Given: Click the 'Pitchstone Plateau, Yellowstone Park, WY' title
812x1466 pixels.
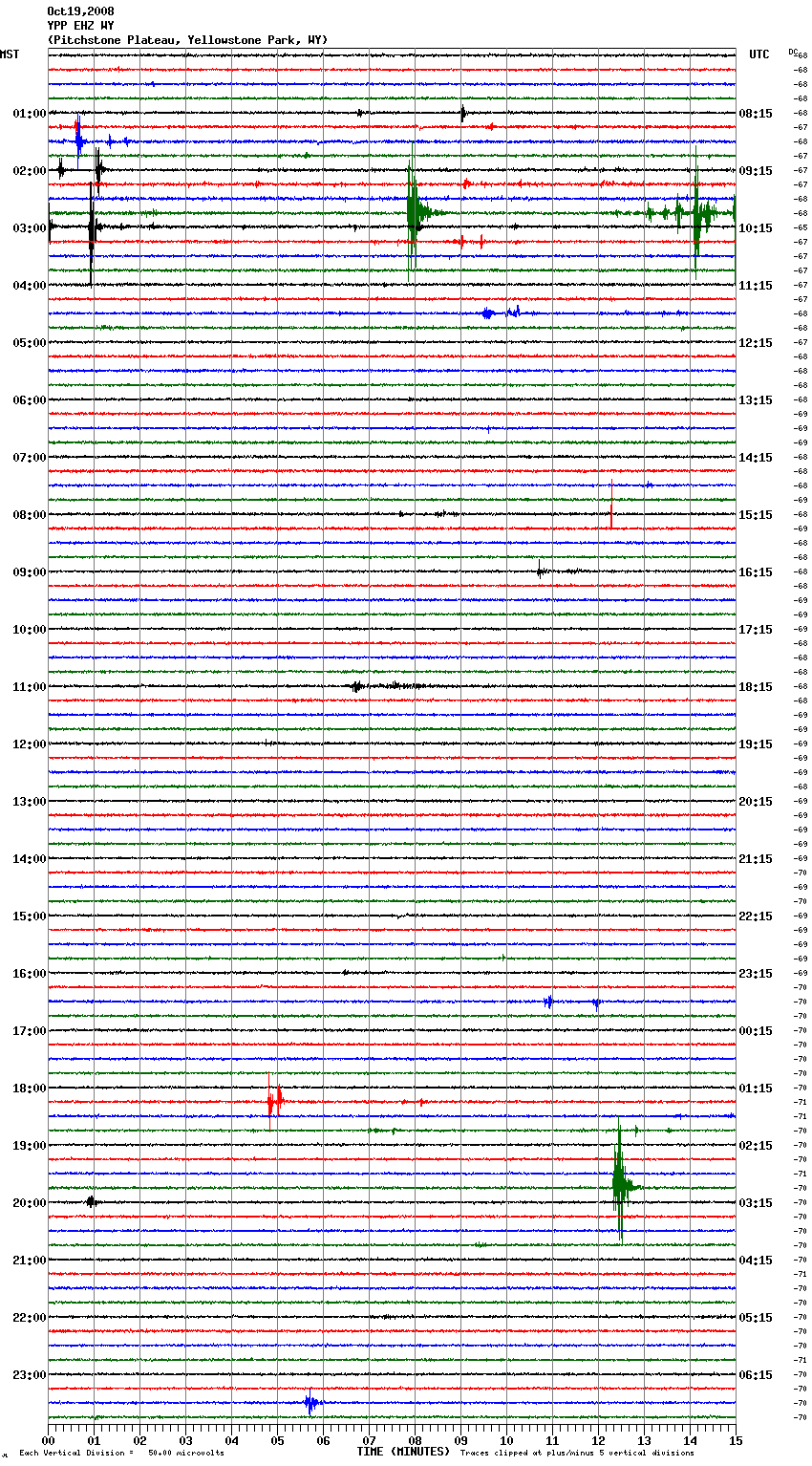Looking at the screenshot, I should pyautogui.click(x=187, y=40).
